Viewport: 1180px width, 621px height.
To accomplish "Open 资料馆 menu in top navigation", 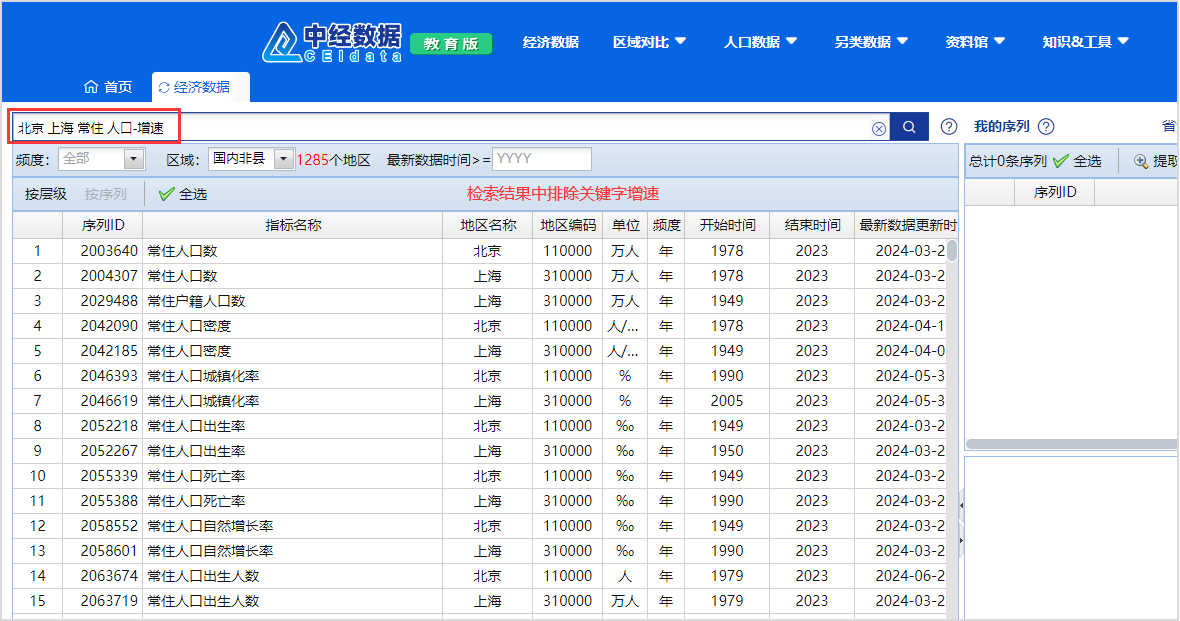I will coord(975,42).
